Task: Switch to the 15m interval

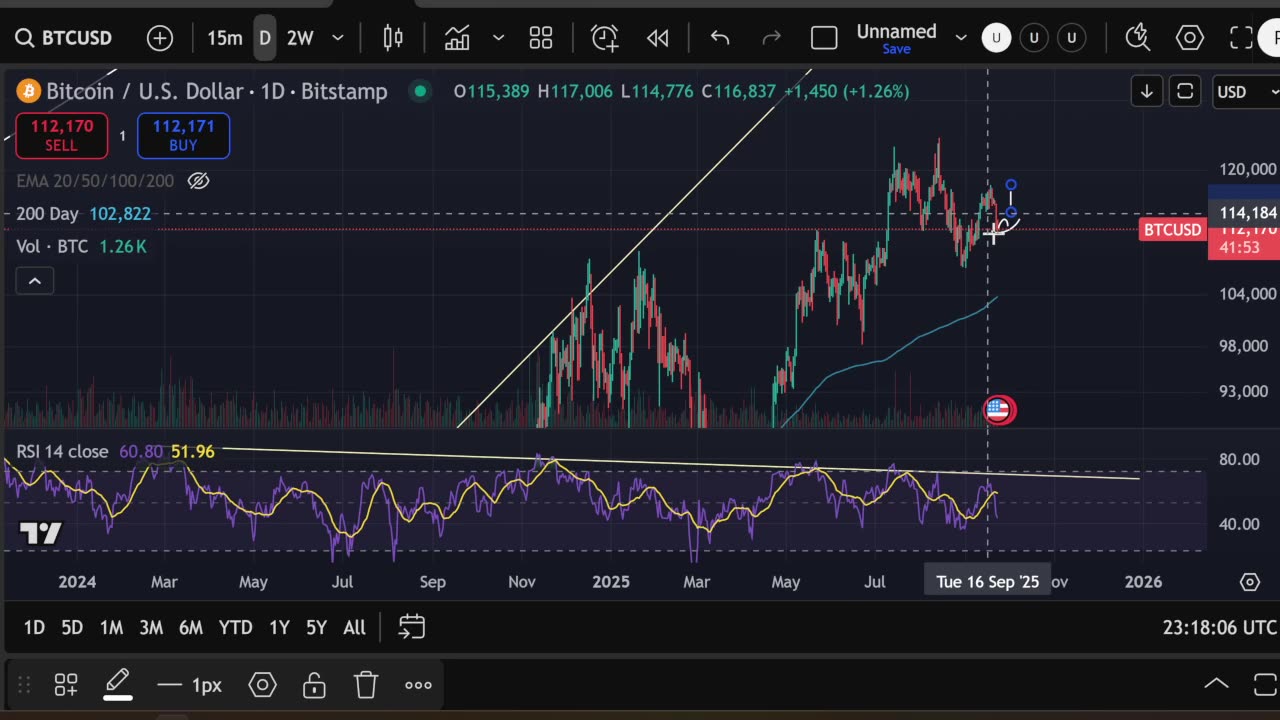Action: (225, 38)
